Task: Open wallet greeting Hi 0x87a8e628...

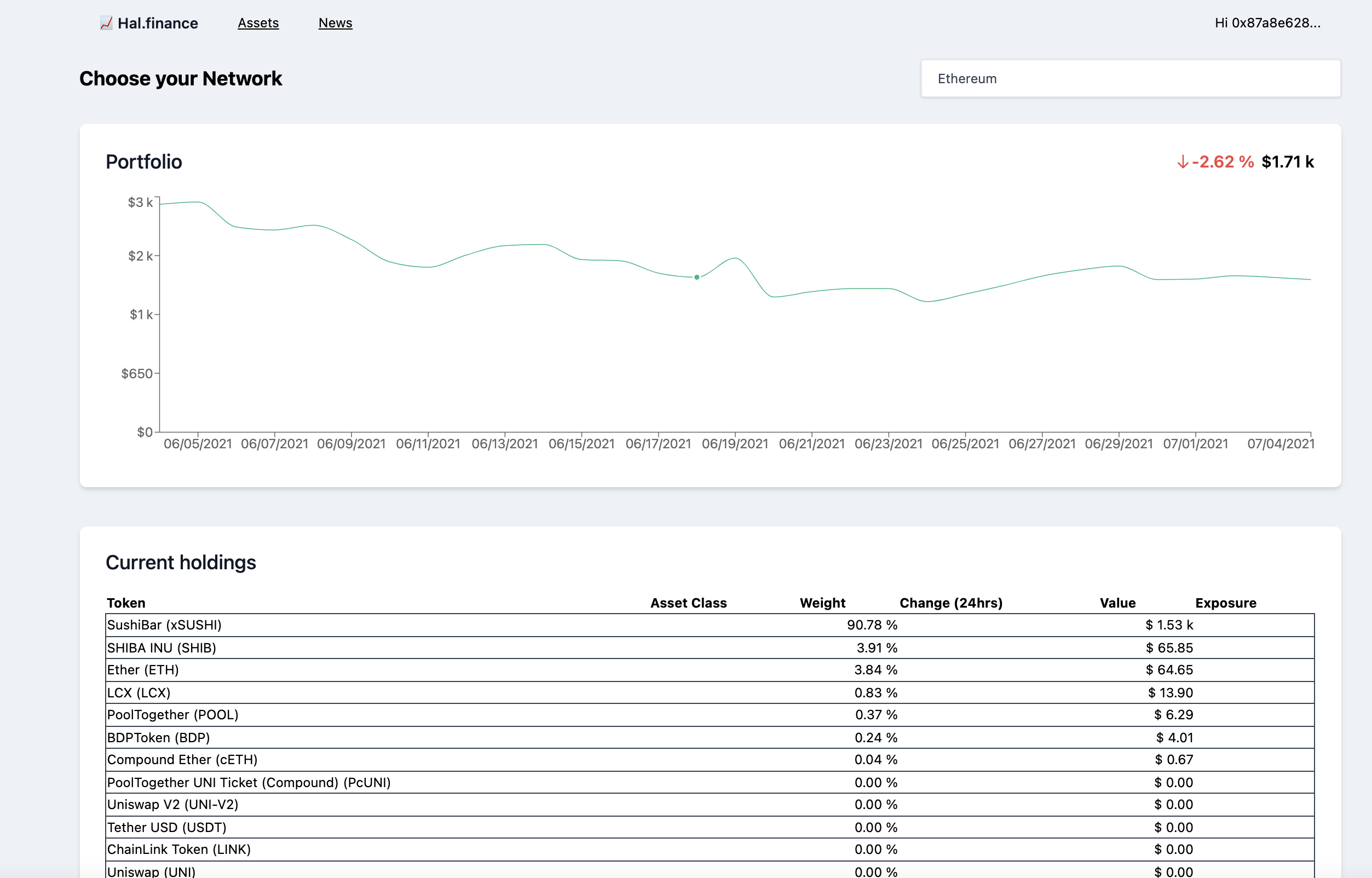Action: (1267, 23)
